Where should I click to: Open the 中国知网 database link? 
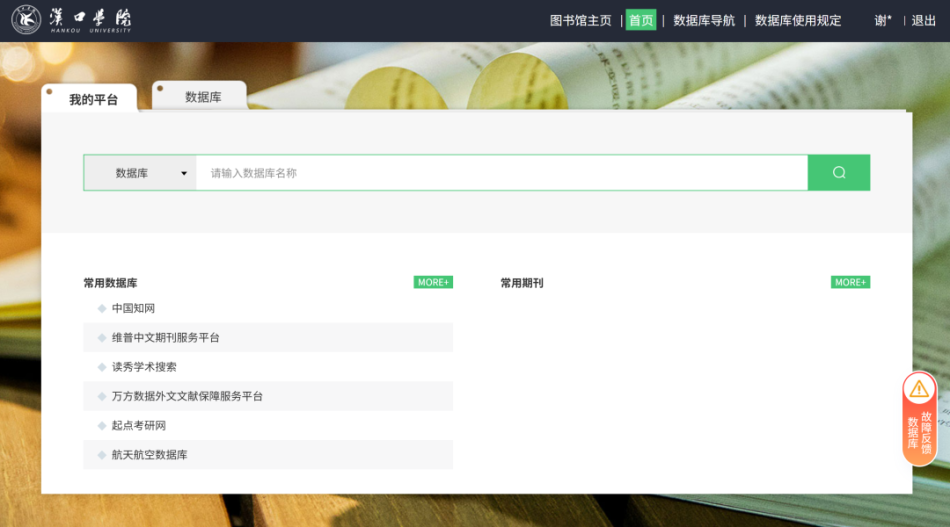pyautogui.click(x=133, y=309)
